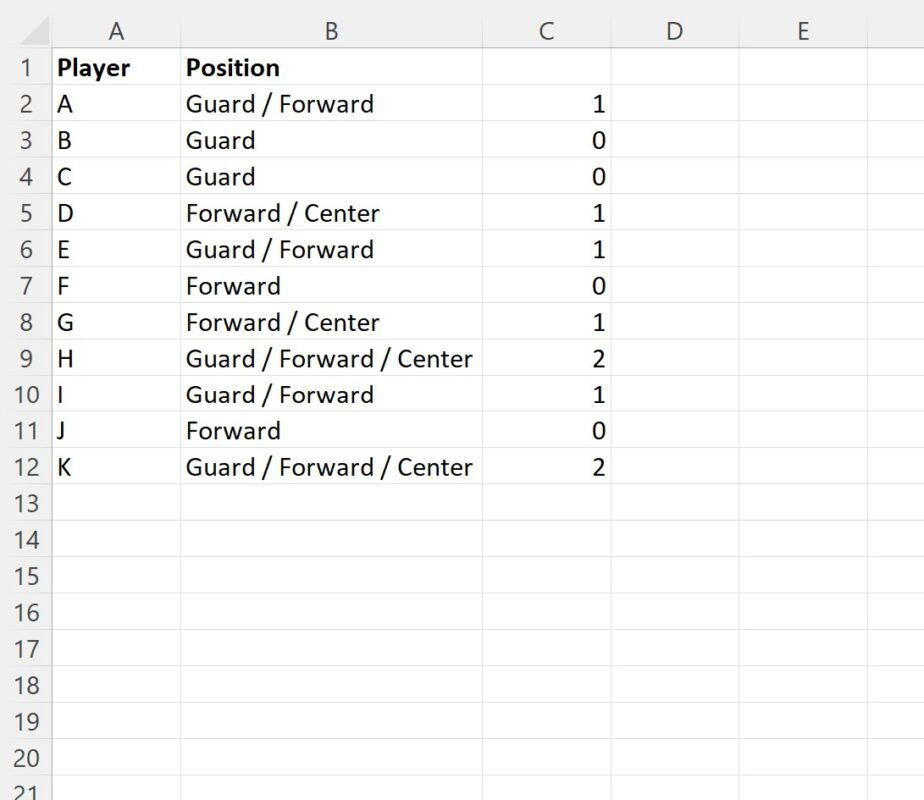This screenshot has width=924, height=800.
Task: Select the value 1 cell in row 2
Action: [546, 104]
